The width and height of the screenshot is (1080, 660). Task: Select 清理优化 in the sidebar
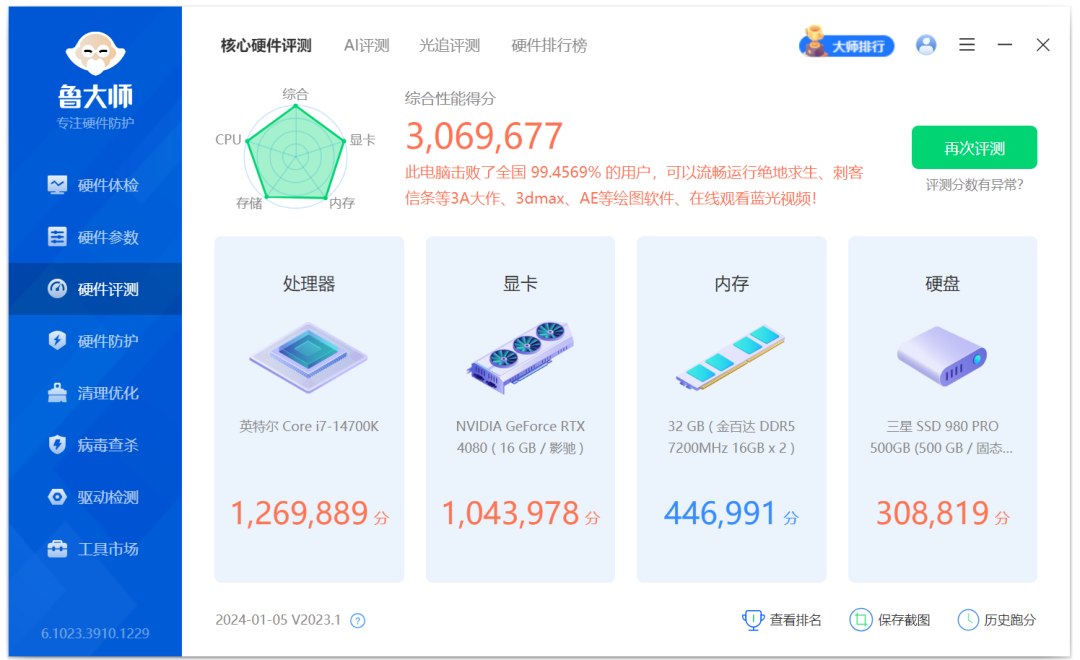95,393
